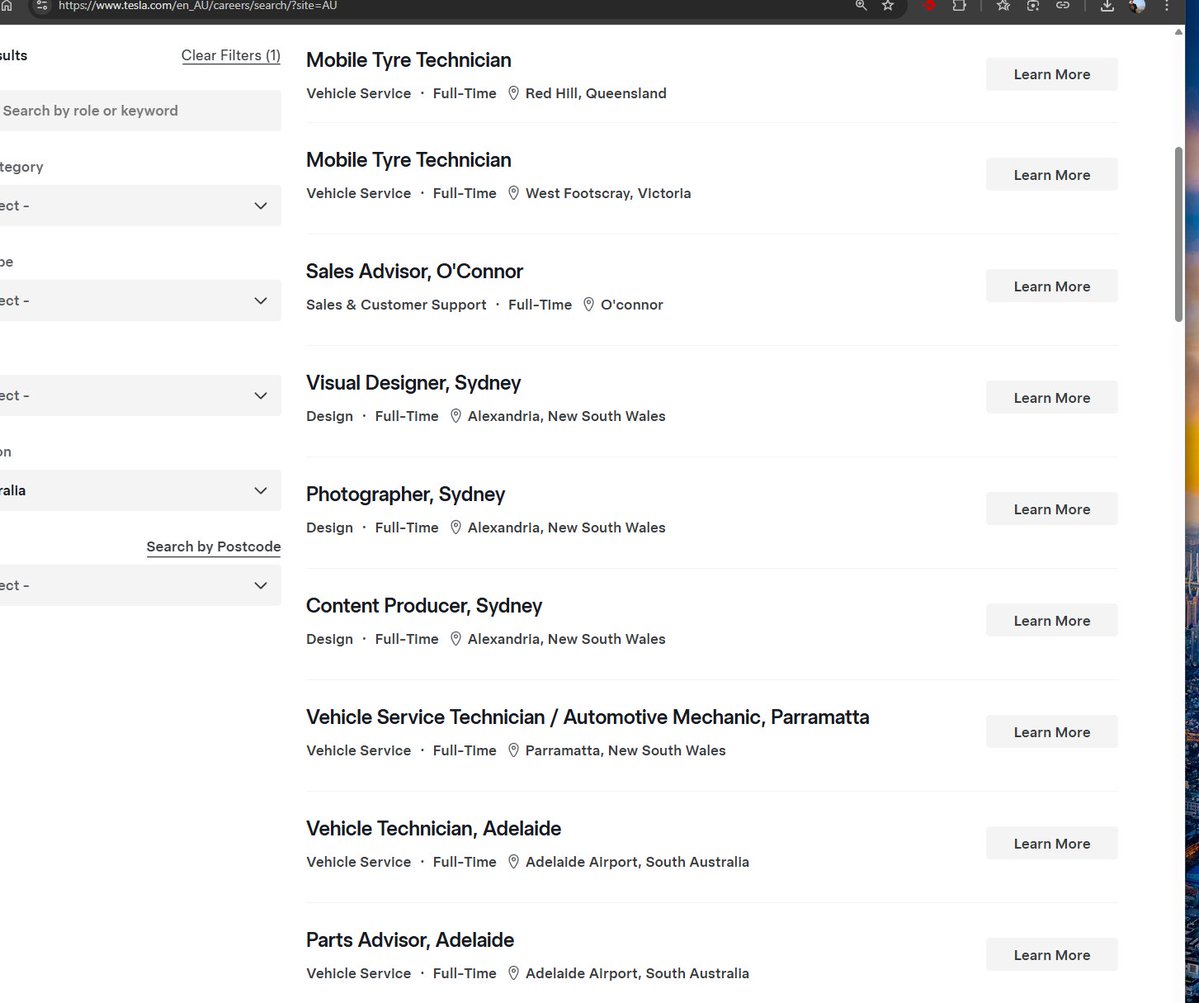The image size is (1199, 1003).
Task: Click 'Design' department under Photographer, Sydney
Action: (330, 528)
